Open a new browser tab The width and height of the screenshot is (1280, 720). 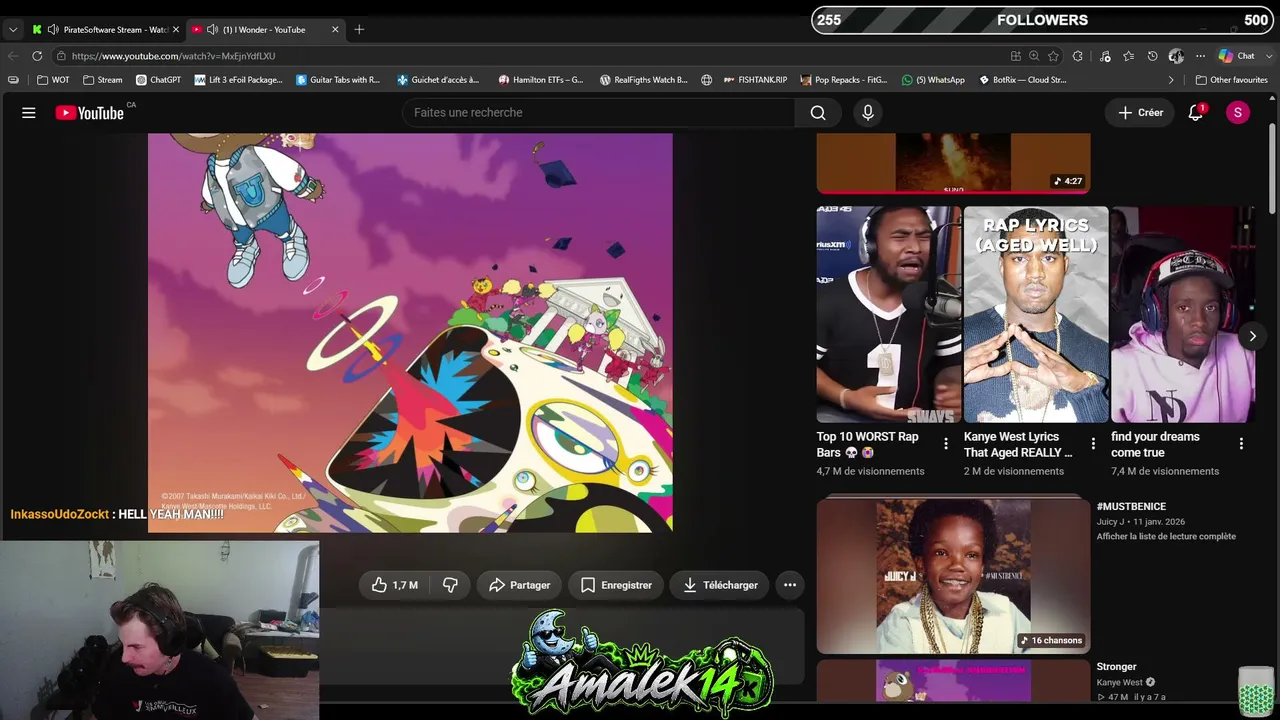coord(359,29)
